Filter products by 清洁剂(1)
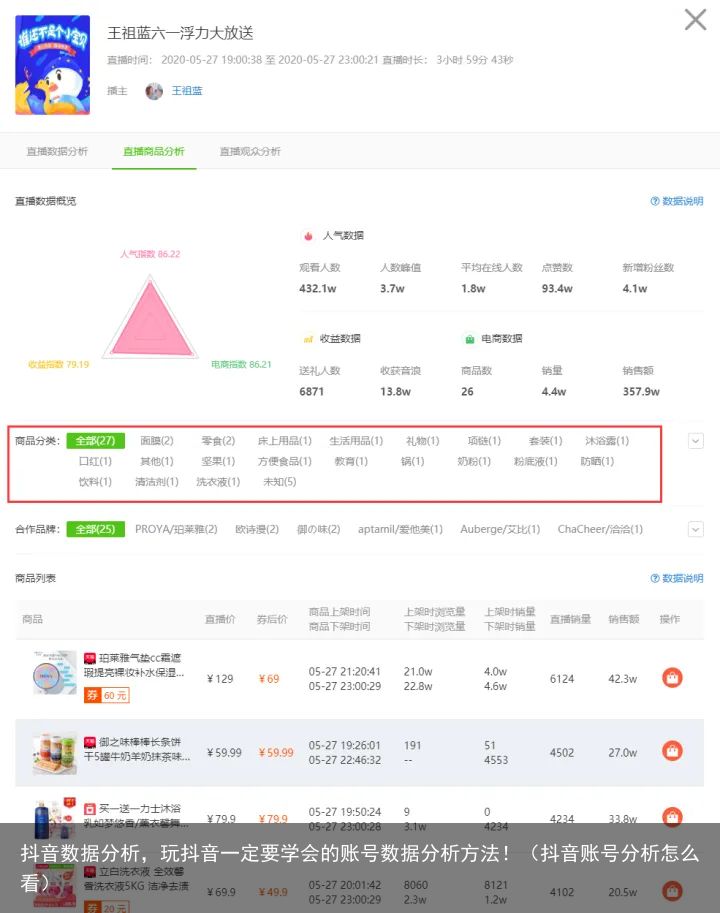 157,482
